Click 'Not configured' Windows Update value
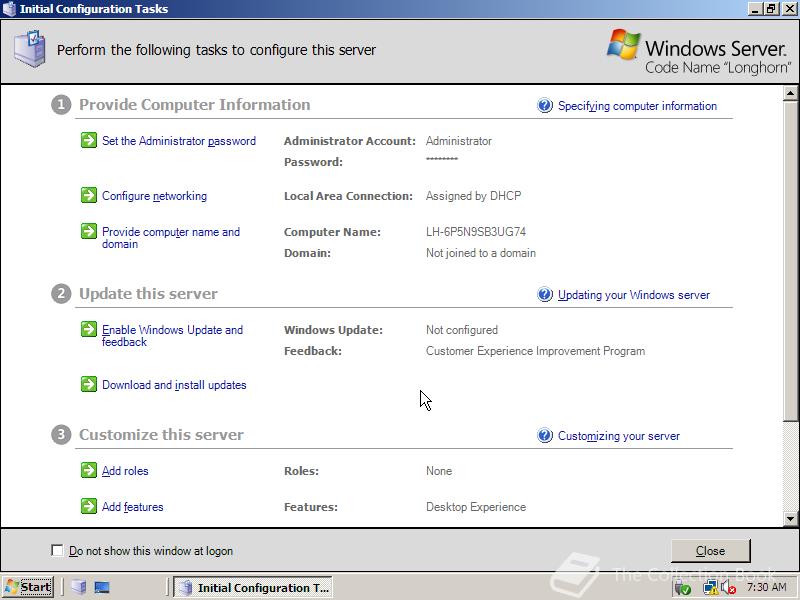This screenshot has height=600, width=800. coord(462,330)
